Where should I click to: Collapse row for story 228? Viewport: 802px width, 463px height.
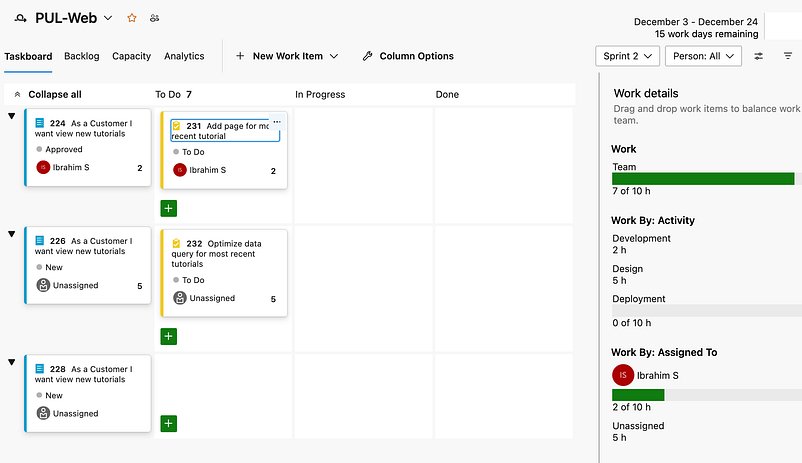click(12, 362)
